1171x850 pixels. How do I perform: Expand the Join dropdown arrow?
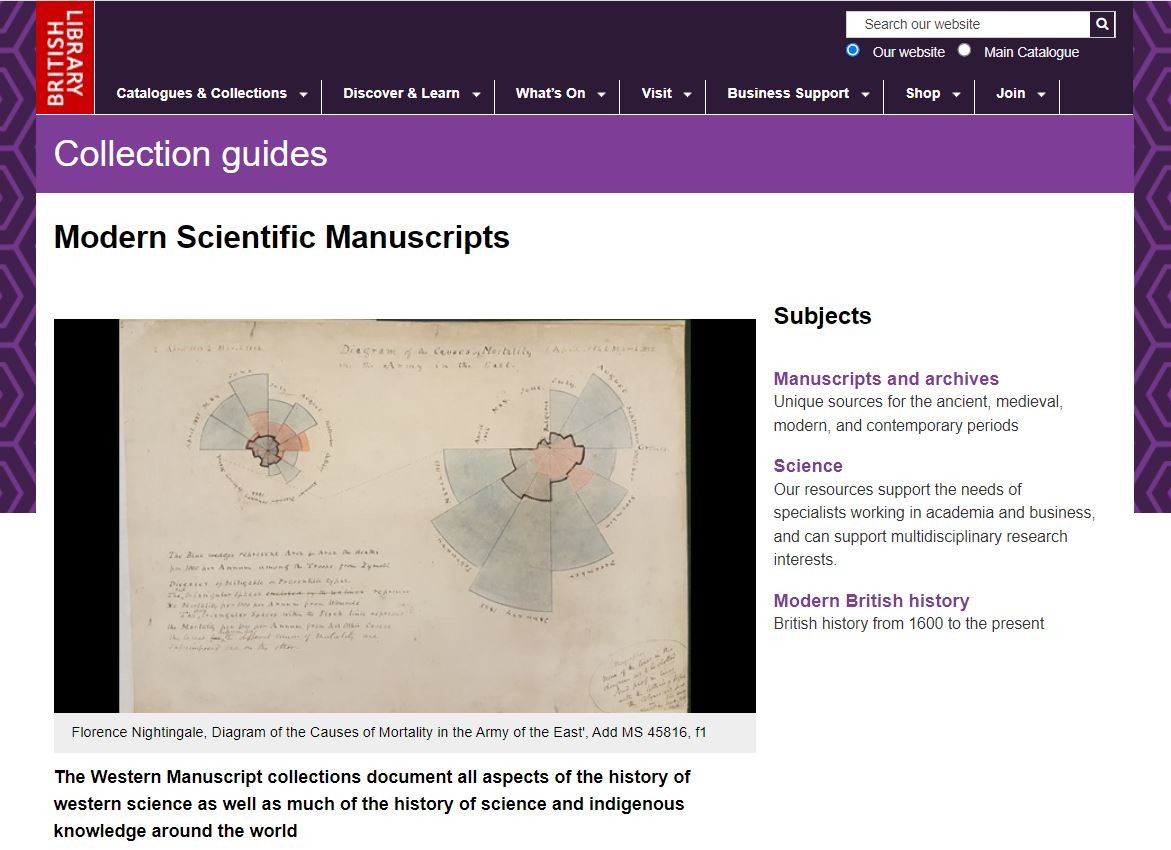pyautogui.click(x=1041, y=95)
